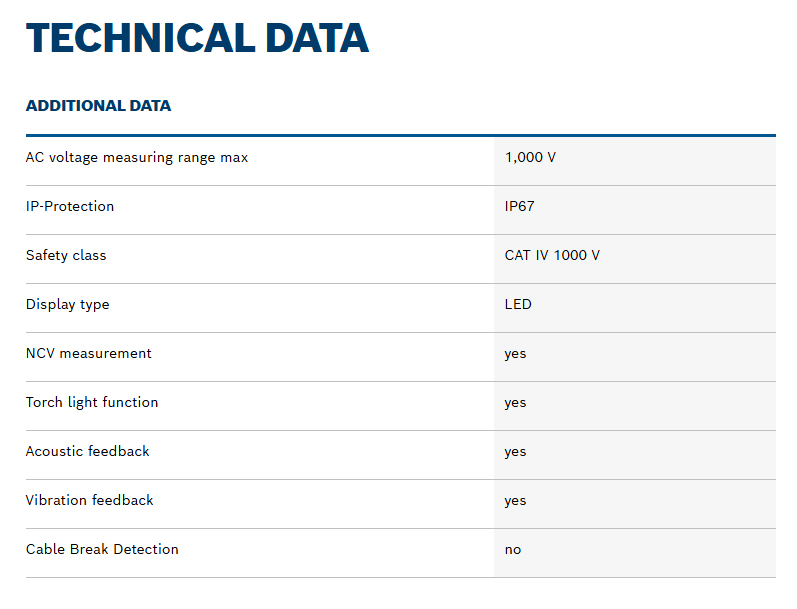This screenshot has width=797, height=609.
Task: Select the CAT IV 1000 V value
Action: point(552,255)
